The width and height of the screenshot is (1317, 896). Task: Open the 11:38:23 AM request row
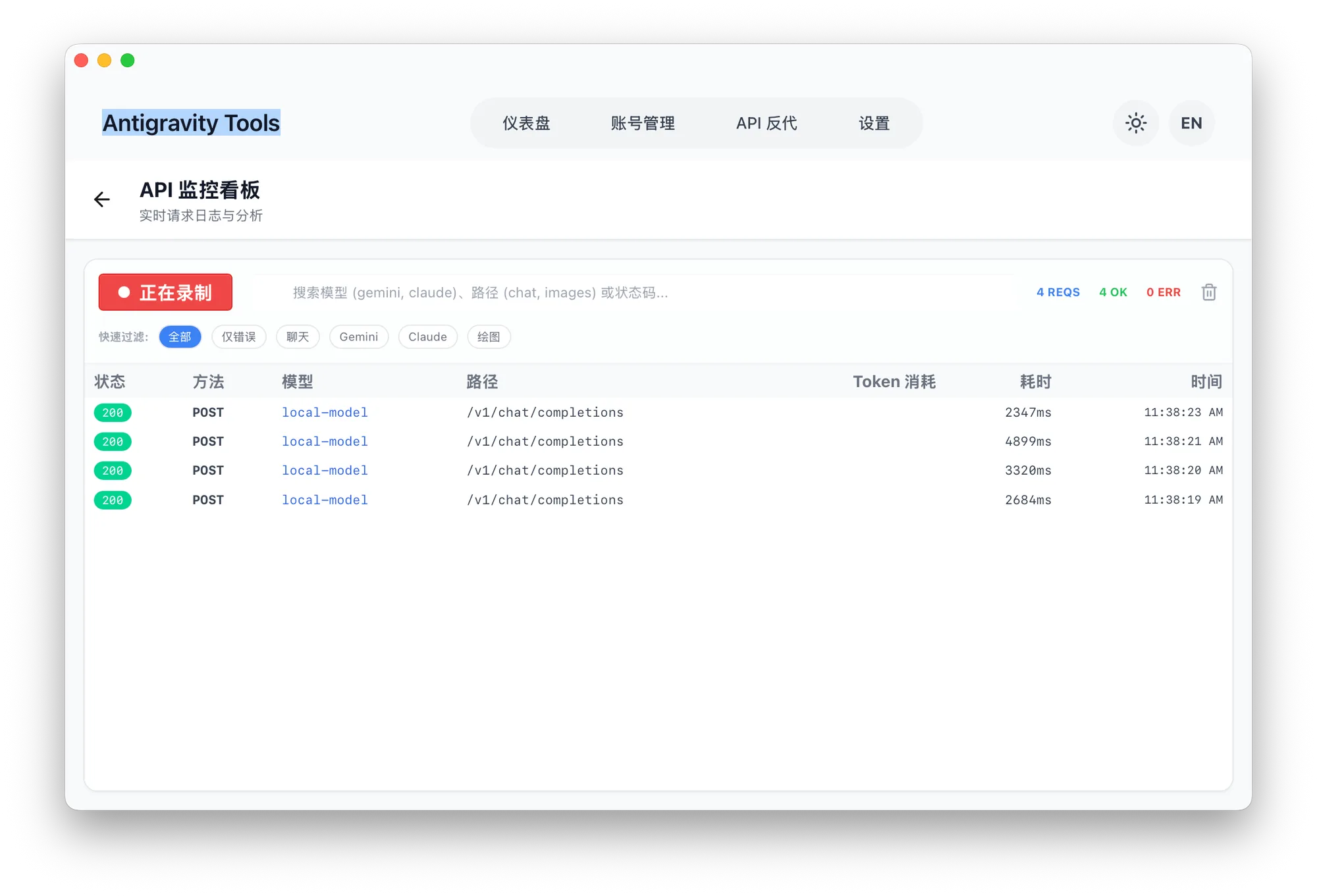658,413
